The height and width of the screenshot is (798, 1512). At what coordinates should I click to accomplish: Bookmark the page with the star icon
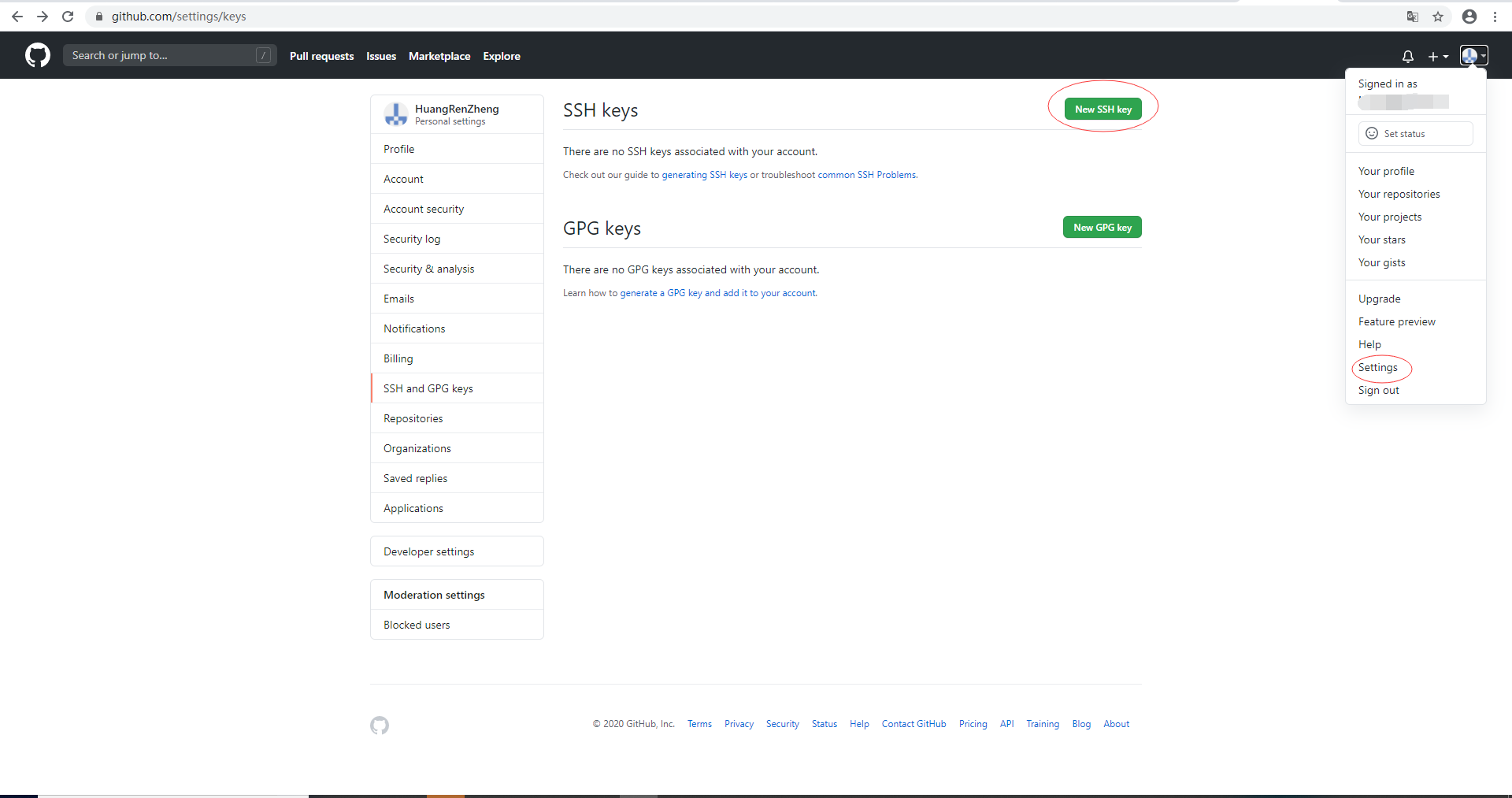(x=1439, y=16)
